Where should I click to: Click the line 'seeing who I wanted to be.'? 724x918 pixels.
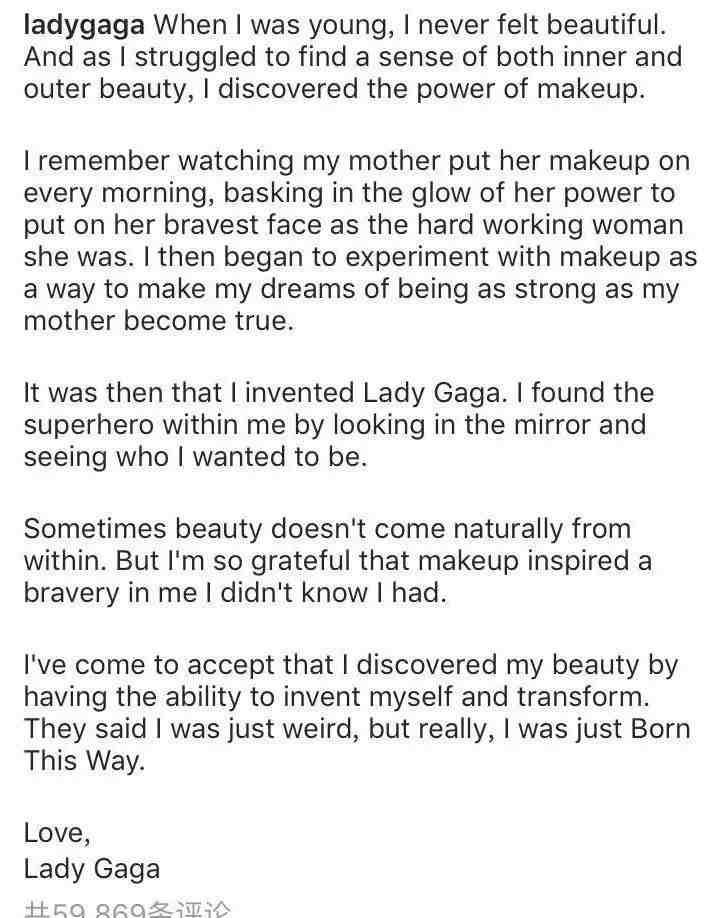[195, 457]
